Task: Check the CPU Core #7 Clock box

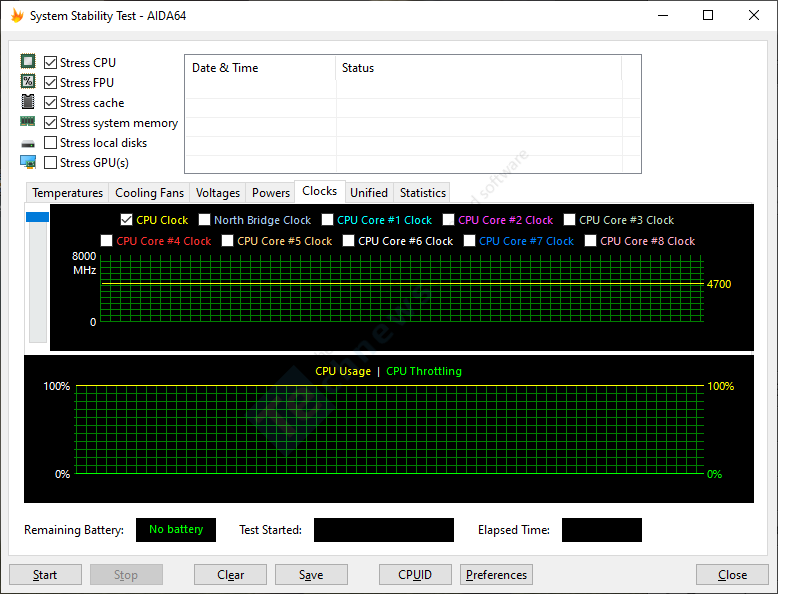Action: pyautogui.click(x=469, y=241)
